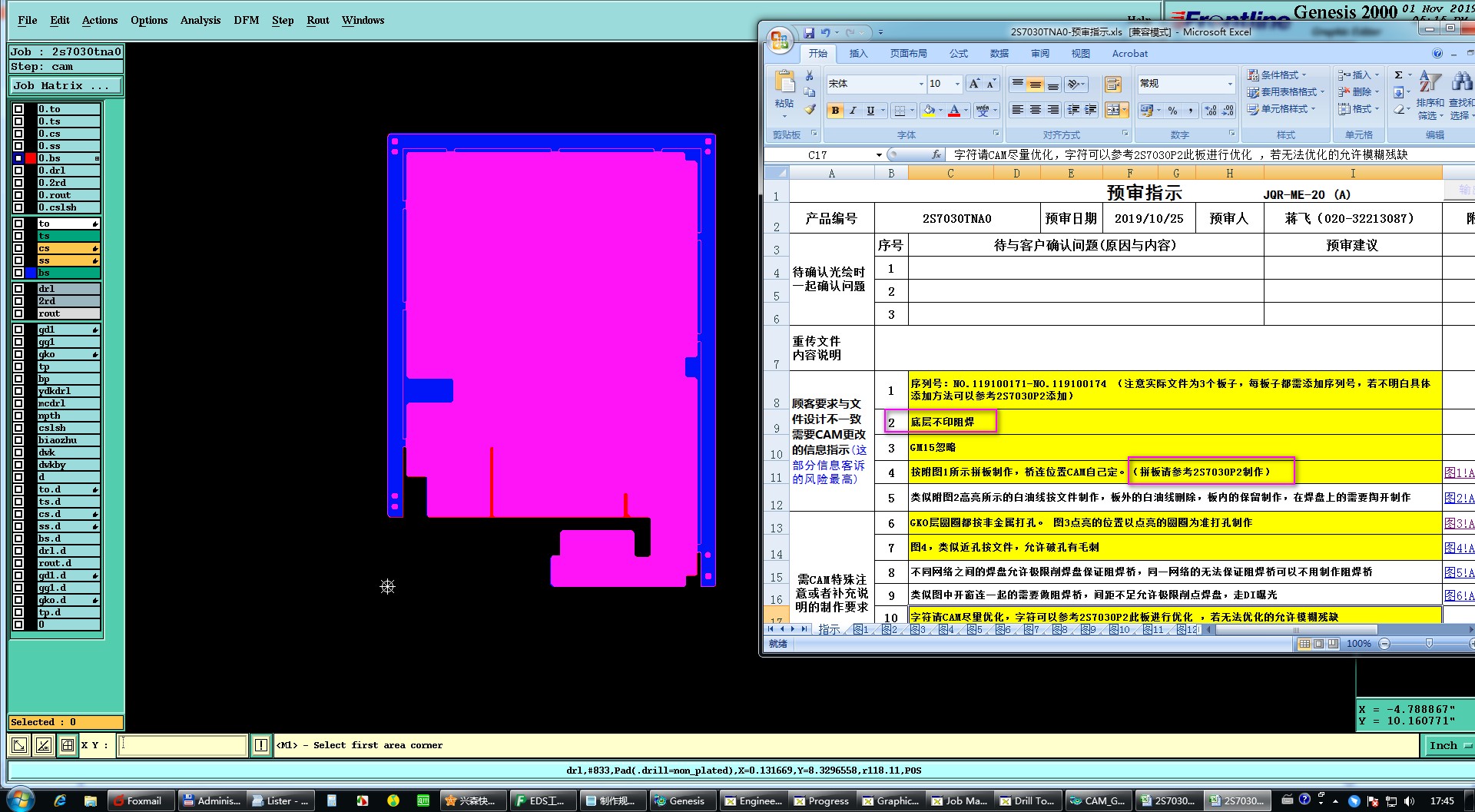Toggle checkbox for layer npth
The image size is (1475, 812).
[x=18, y=416]
